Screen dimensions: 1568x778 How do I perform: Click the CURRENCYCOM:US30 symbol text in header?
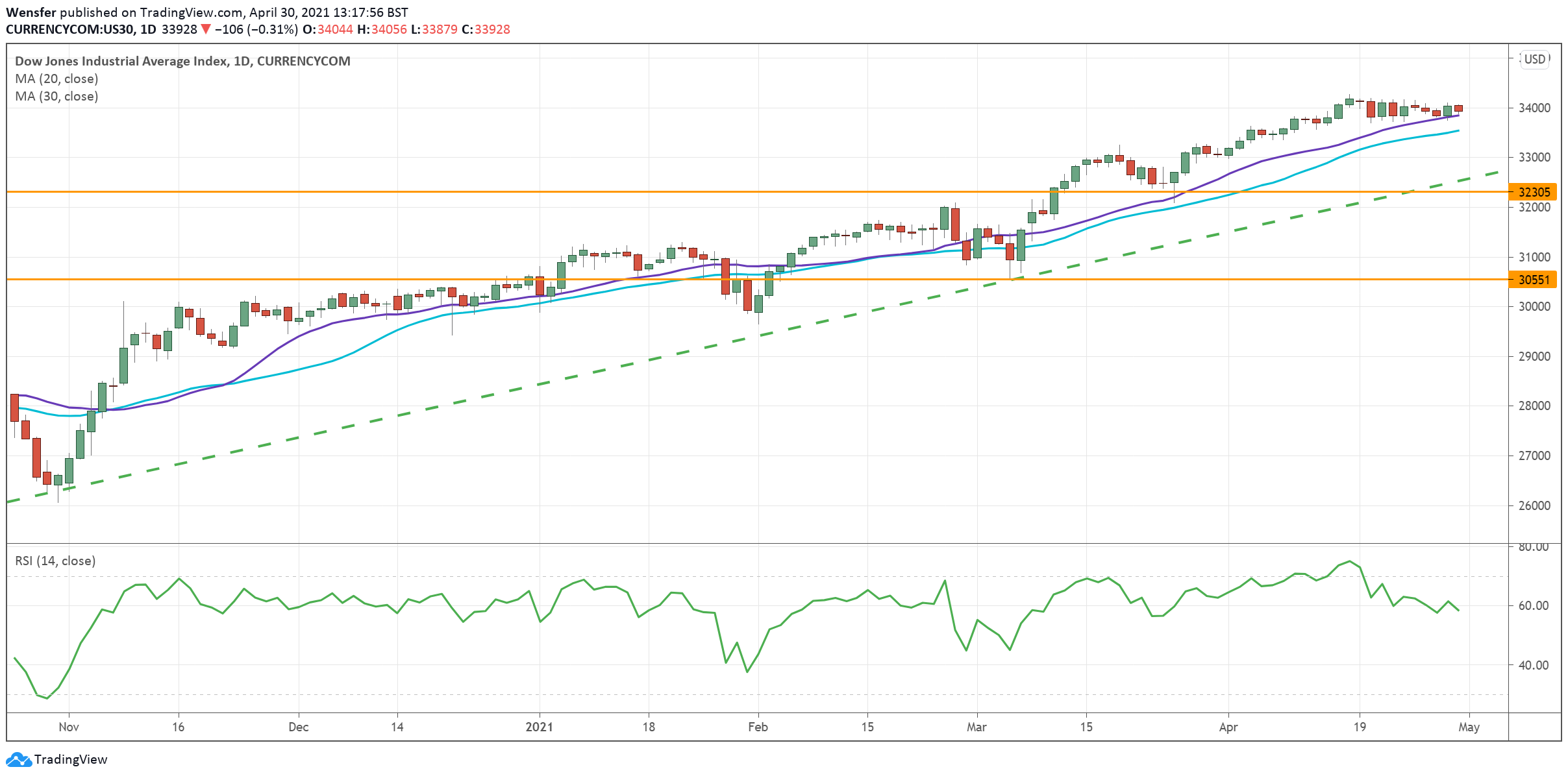point(70,29)
